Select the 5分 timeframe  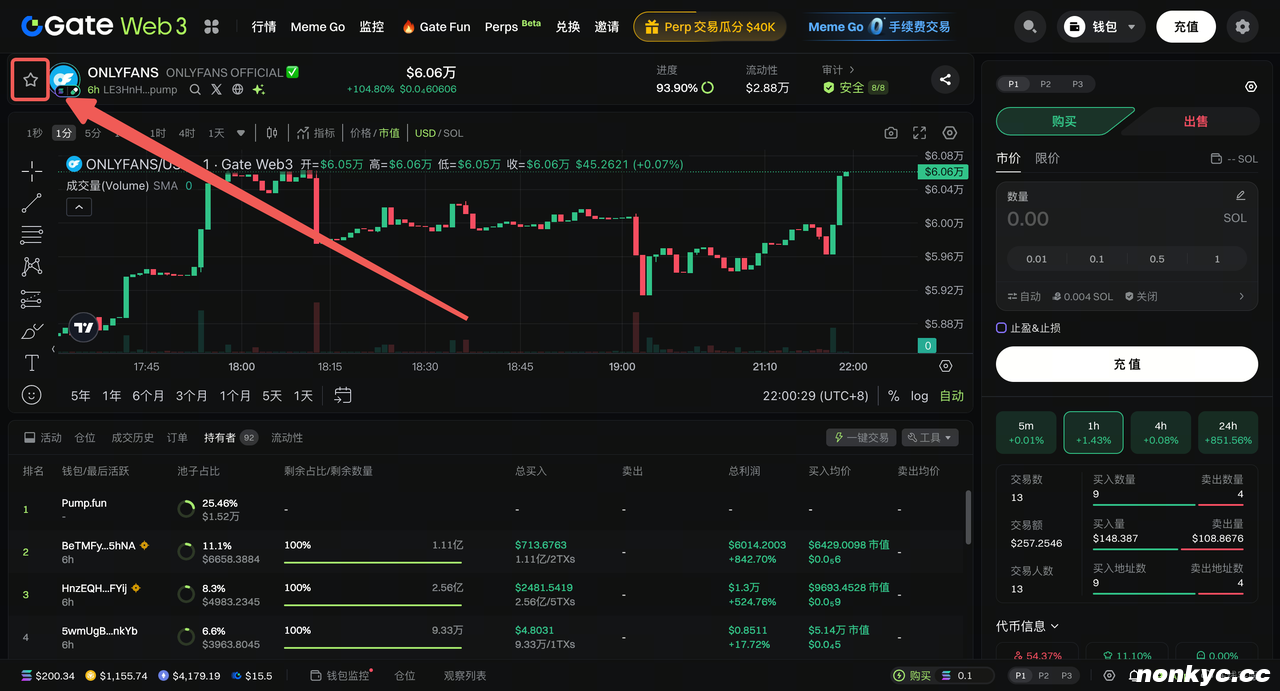click(x=93, y=133)
